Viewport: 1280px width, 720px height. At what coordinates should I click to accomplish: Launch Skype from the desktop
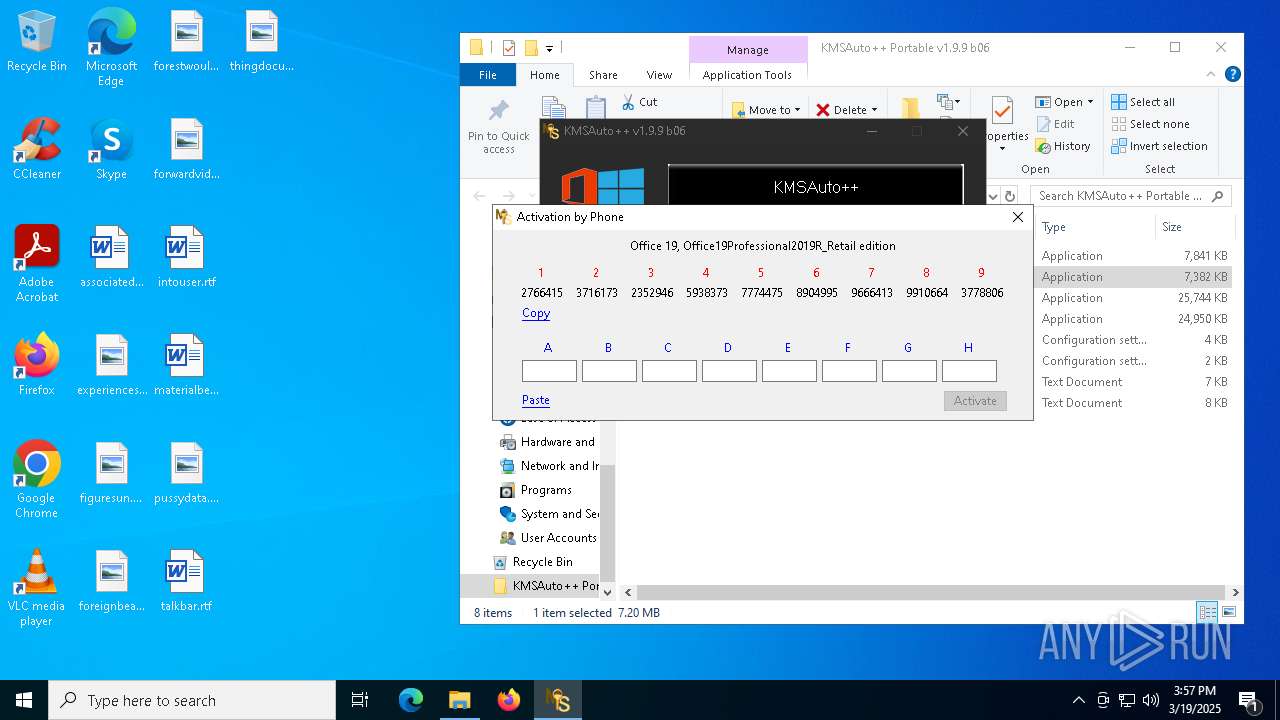pos(111,149)
